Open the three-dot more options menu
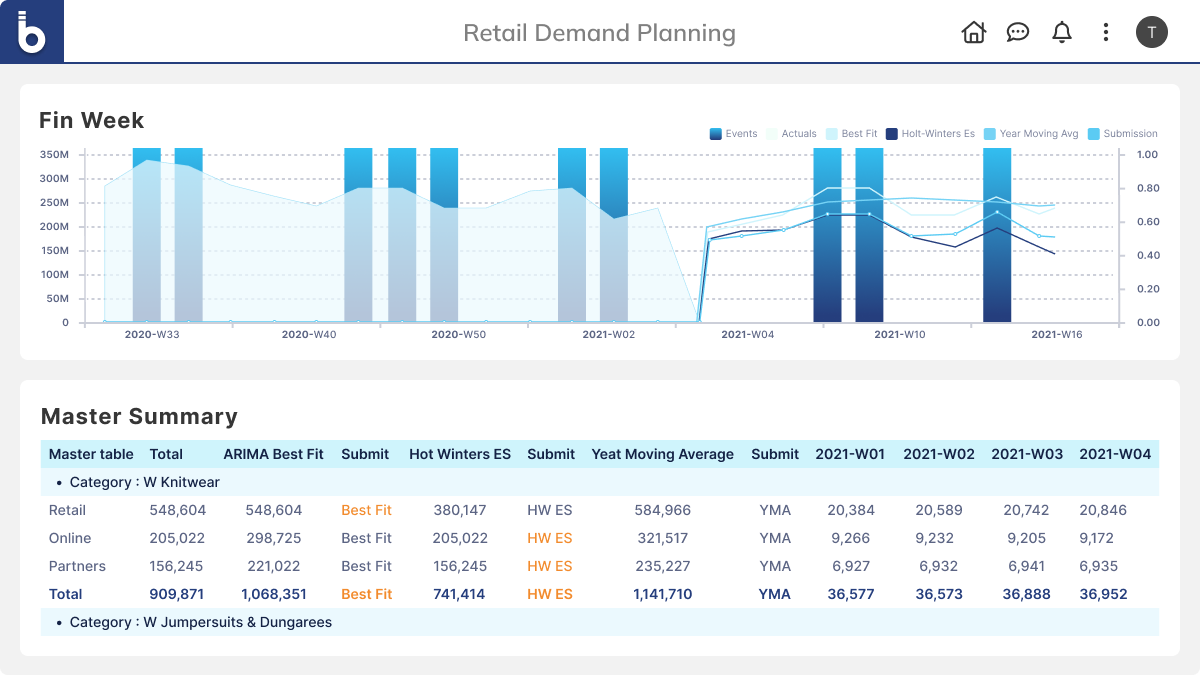Viewport: 1200px width, 675px height. [1106, 32]
